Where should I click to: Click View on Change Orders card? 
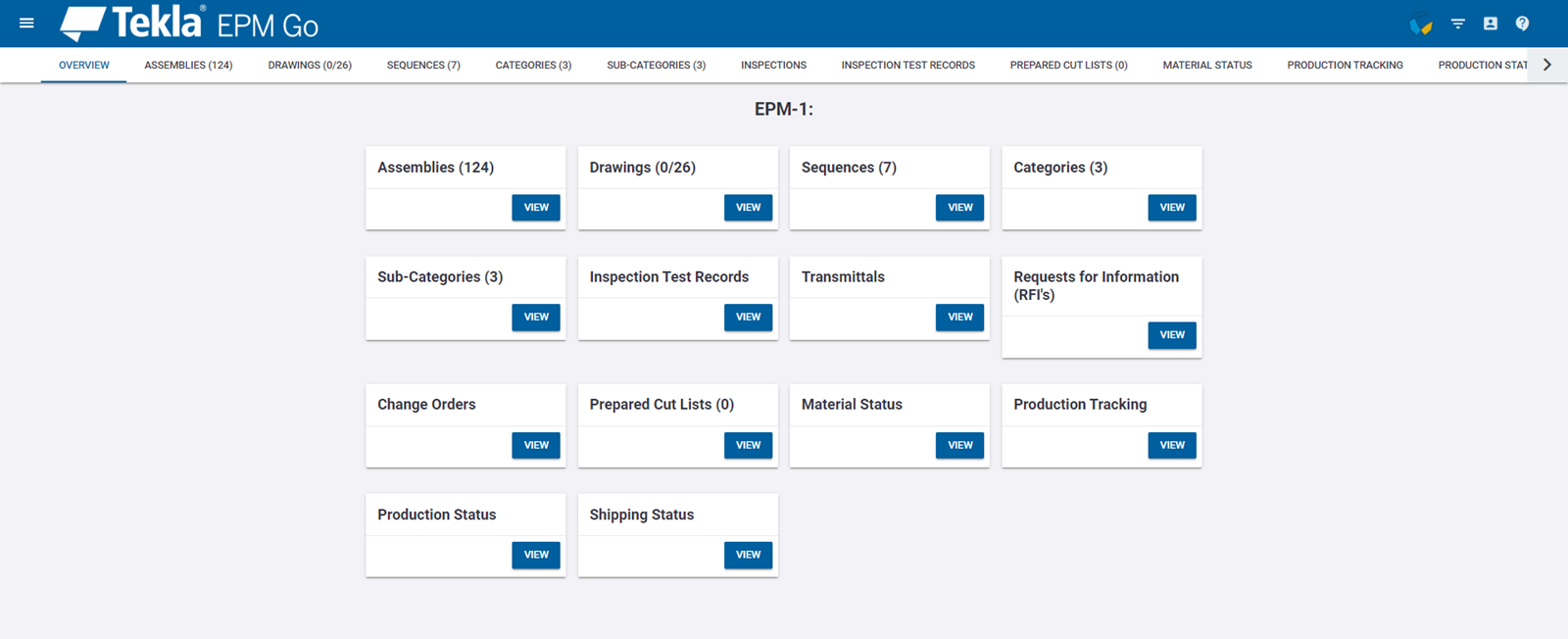point(536,445)
